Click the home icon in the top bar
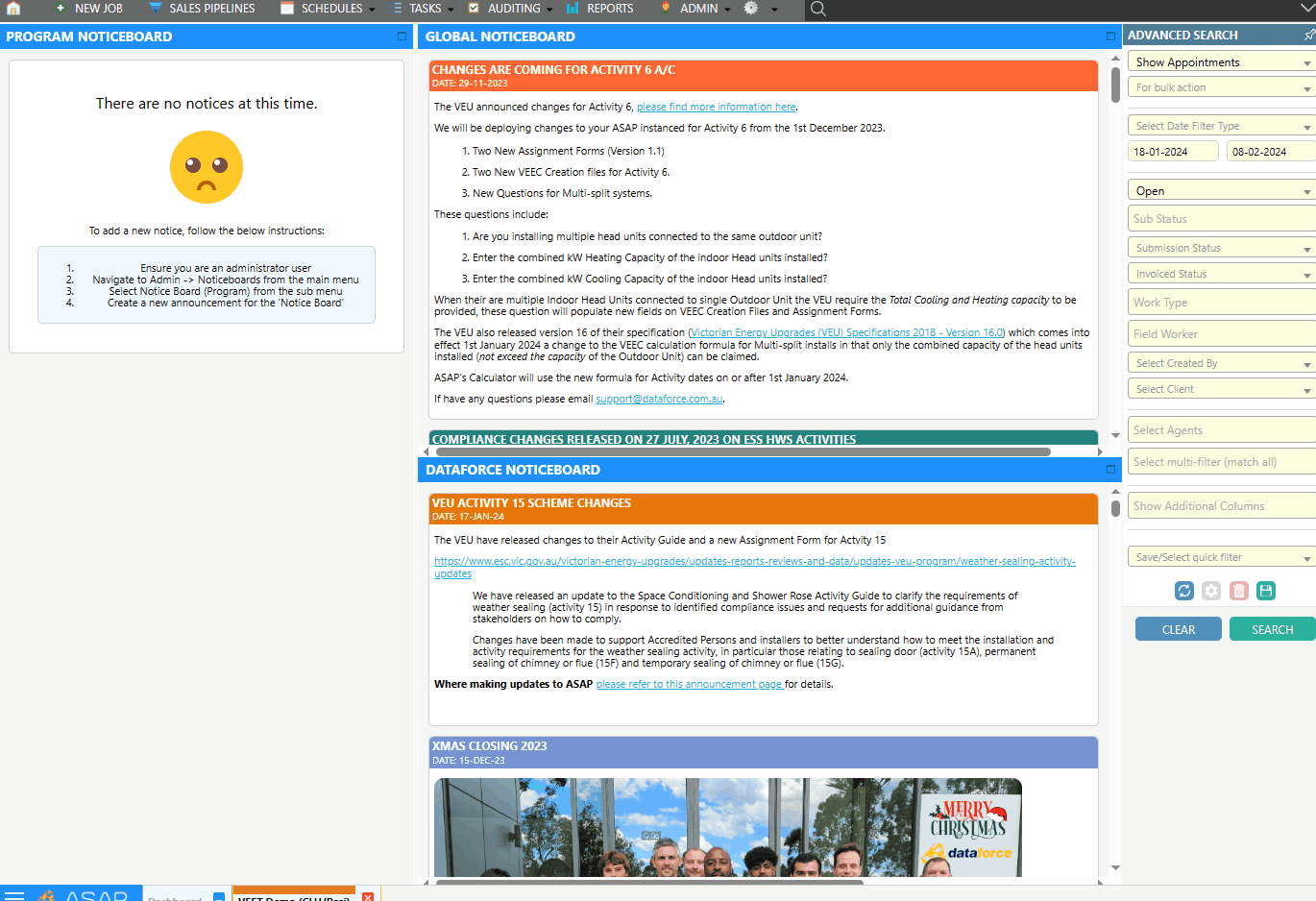 click(x=12, y=11)
